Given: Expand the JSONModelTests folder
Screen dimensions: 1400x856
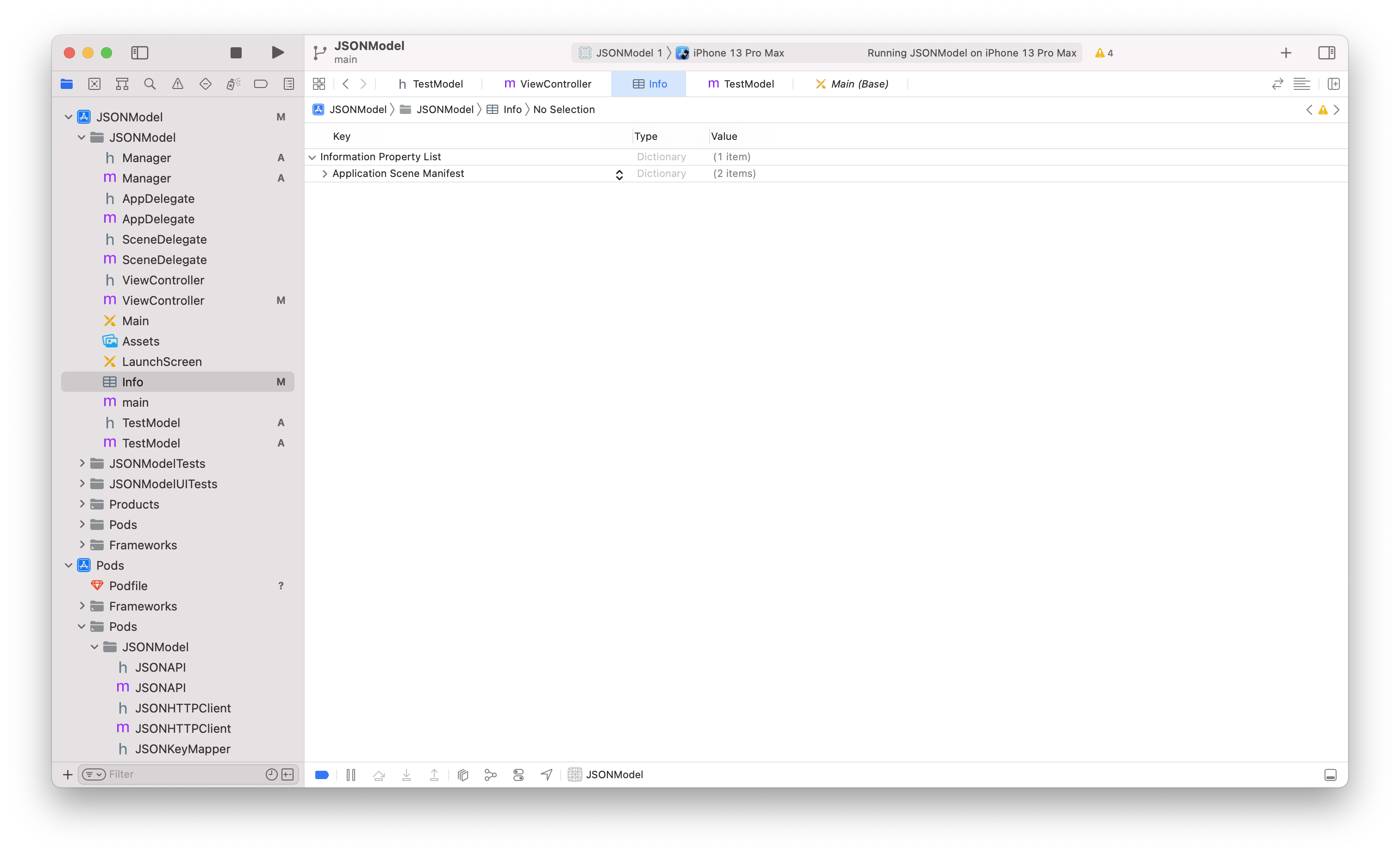Looking at the screenshot, I should [x=82, y=463].
